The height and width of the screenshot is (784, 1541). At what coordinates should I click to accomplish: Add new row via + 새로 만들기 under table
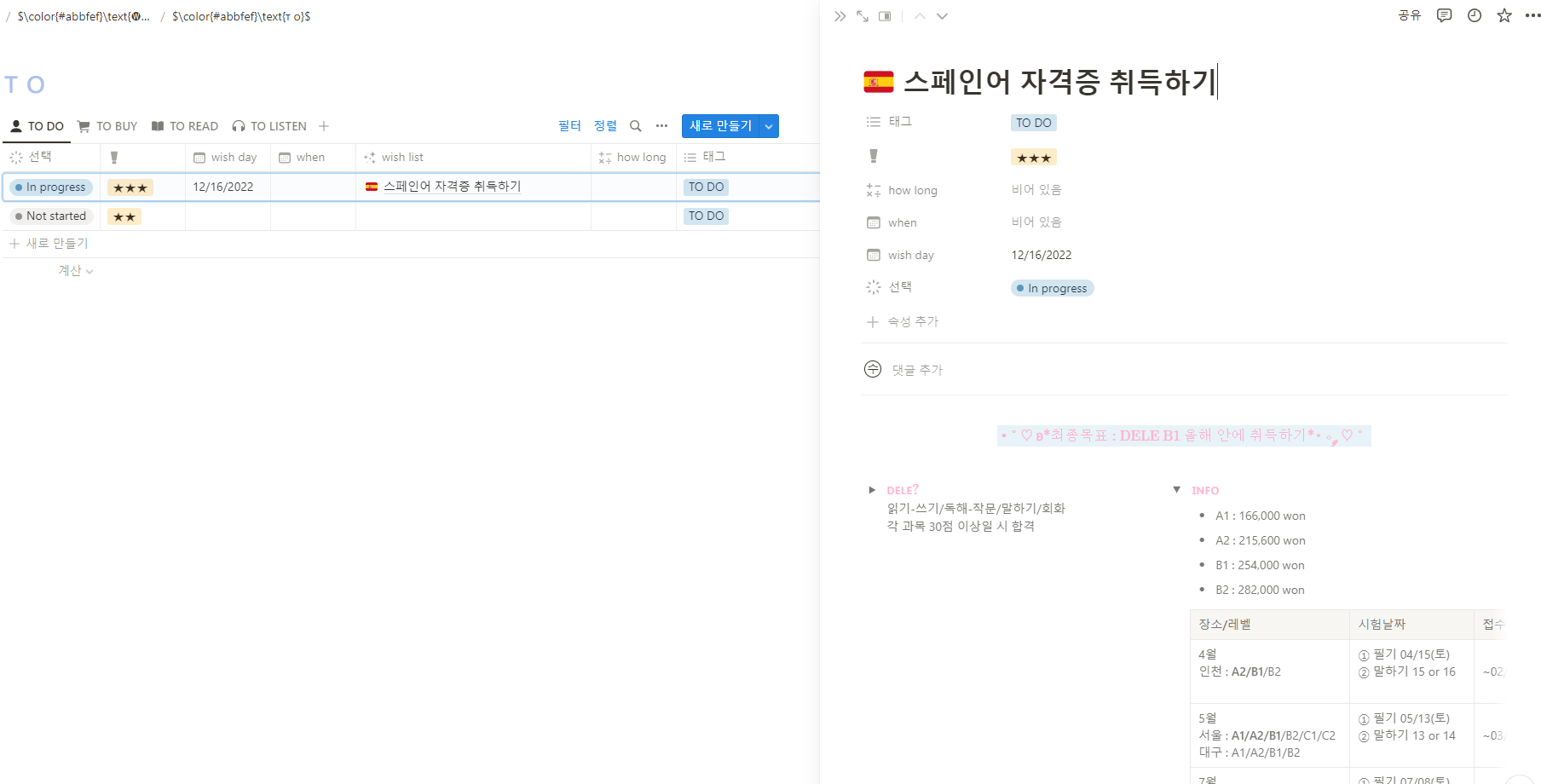(49, 244)
